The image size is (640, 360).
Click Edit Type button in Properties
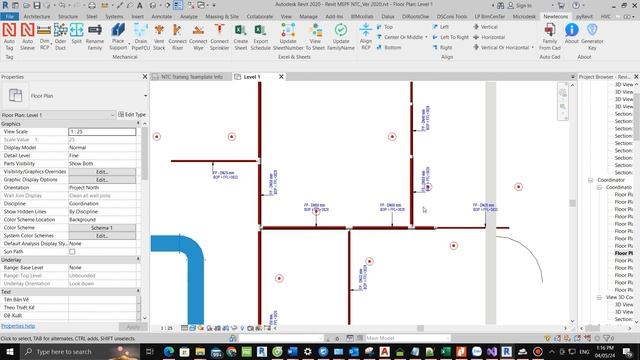[x=132, y=115]
